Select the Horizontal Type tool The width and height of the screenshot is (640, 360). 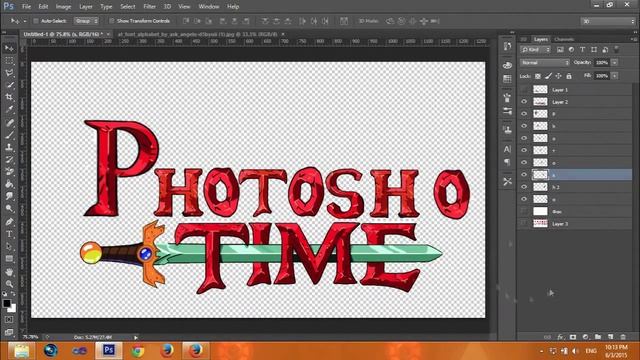coord(9,234)
